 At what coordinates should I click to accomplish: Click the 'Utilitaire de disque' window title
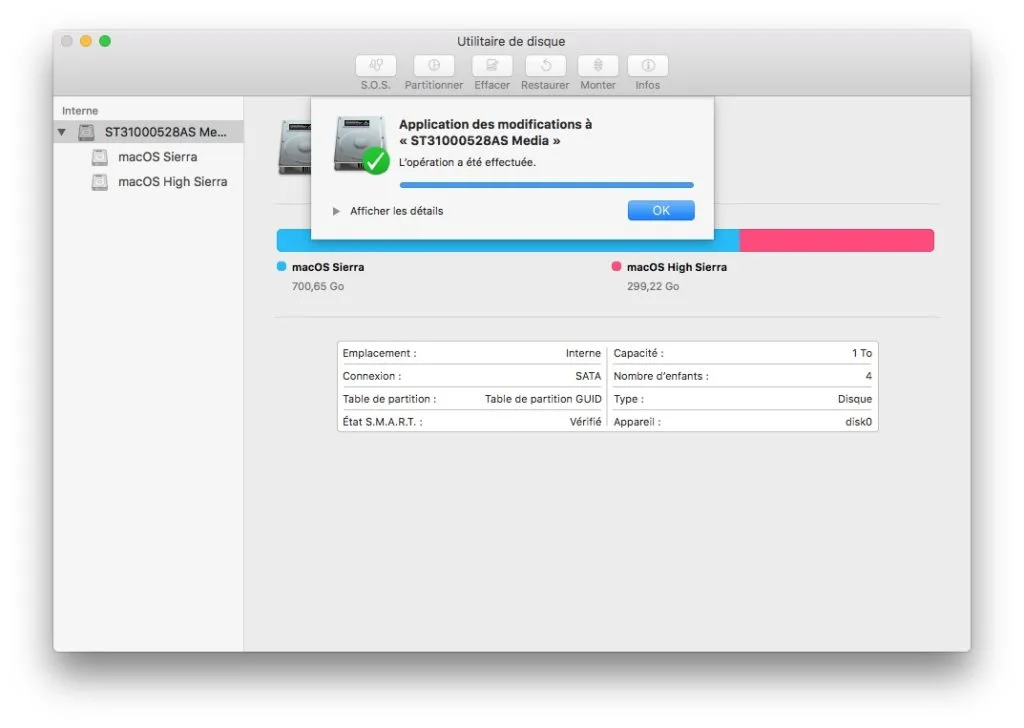point(511,41)
